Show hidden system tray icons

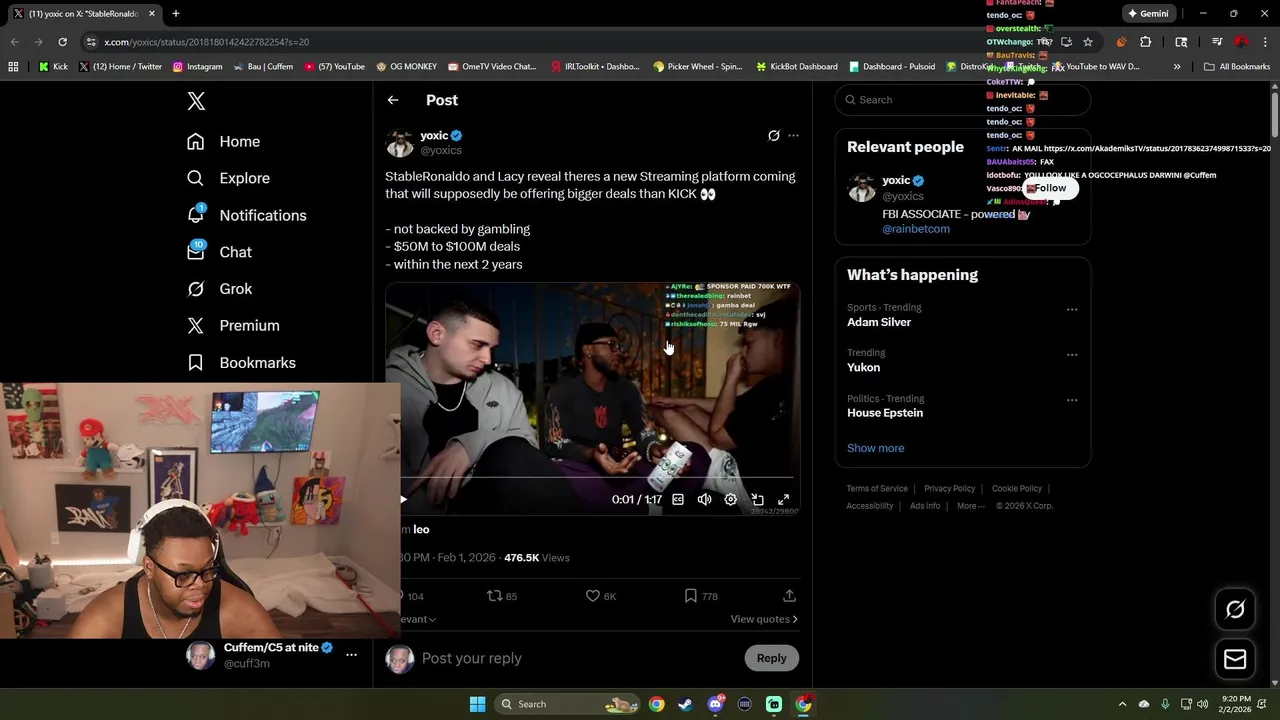click(1122, 704)
